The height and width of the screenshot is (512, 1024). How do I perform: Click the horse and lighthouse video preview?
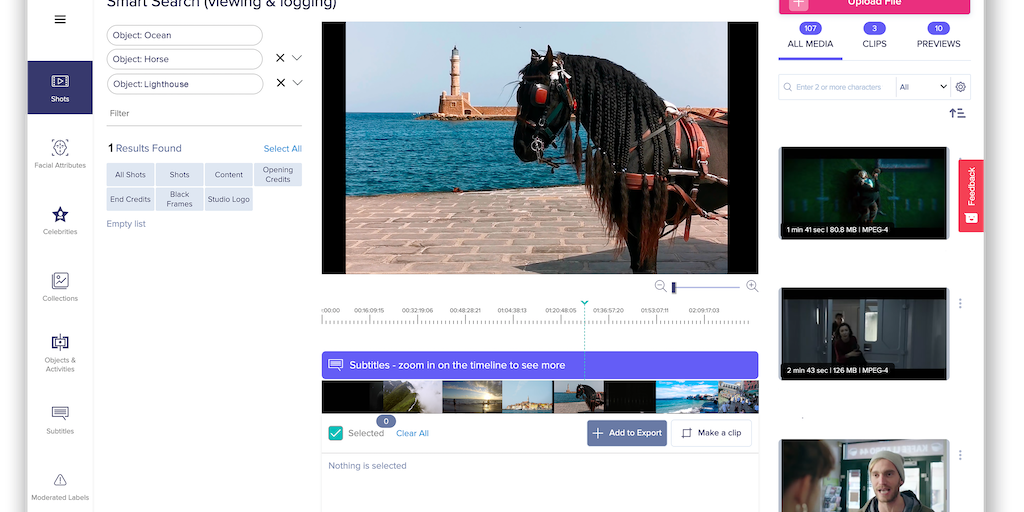pyautogui.click(x=540, y=148)
